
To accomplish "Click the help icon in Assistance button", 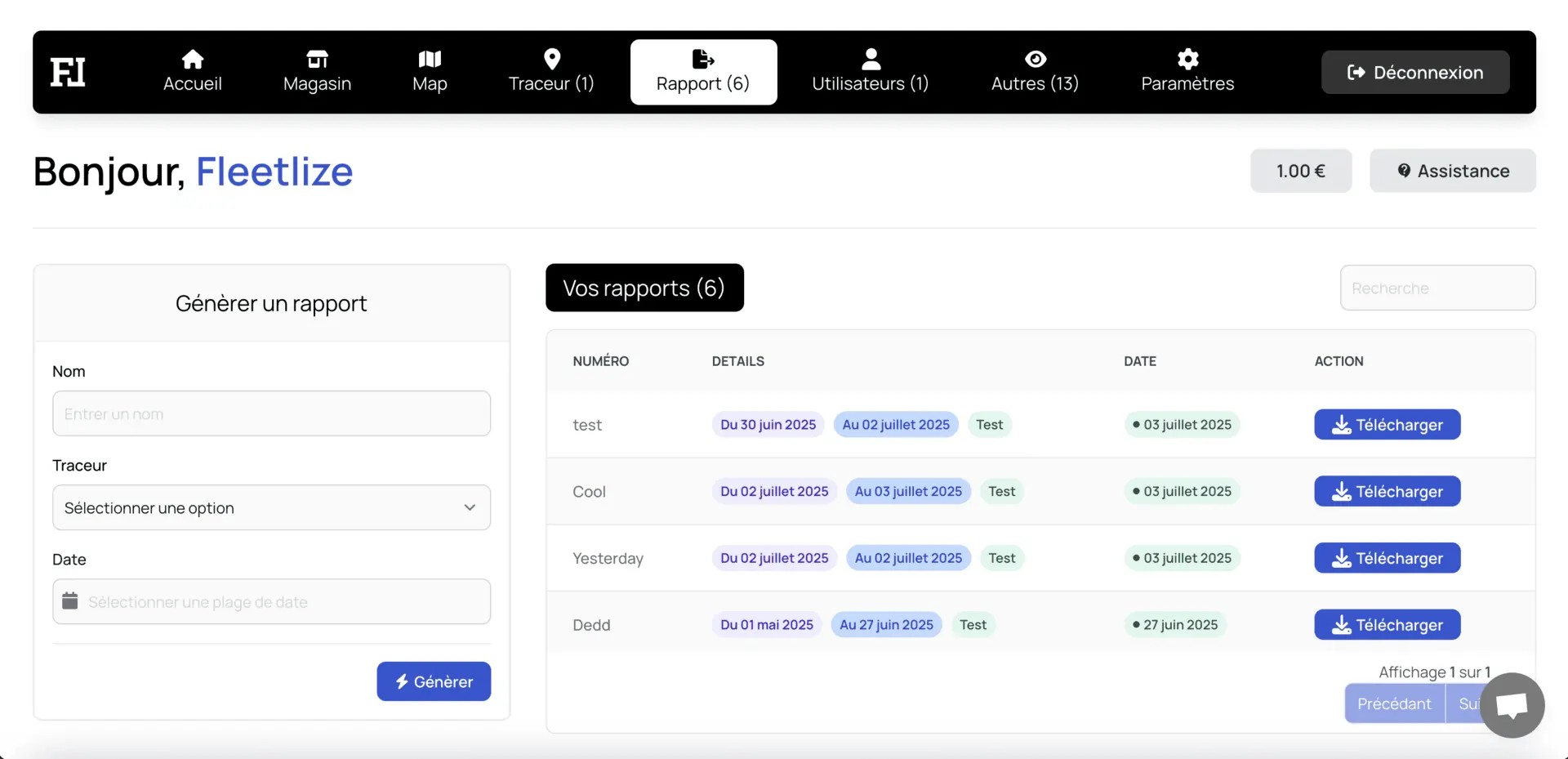I will tap(1404, 171).
